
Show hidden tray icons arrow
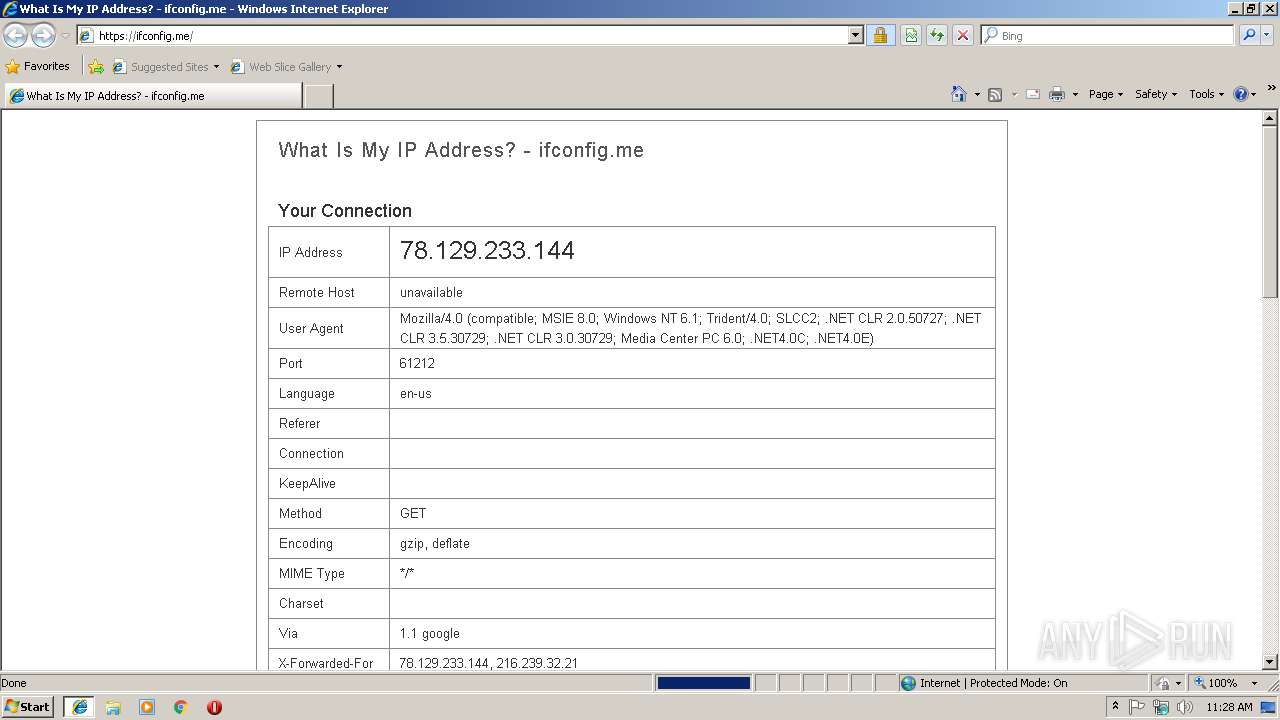click(1115, 707)
